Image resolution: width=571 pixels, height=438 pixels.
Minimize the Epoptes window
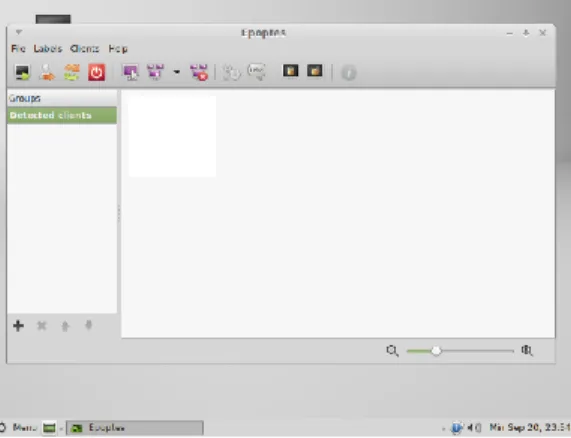coord(510,33)
